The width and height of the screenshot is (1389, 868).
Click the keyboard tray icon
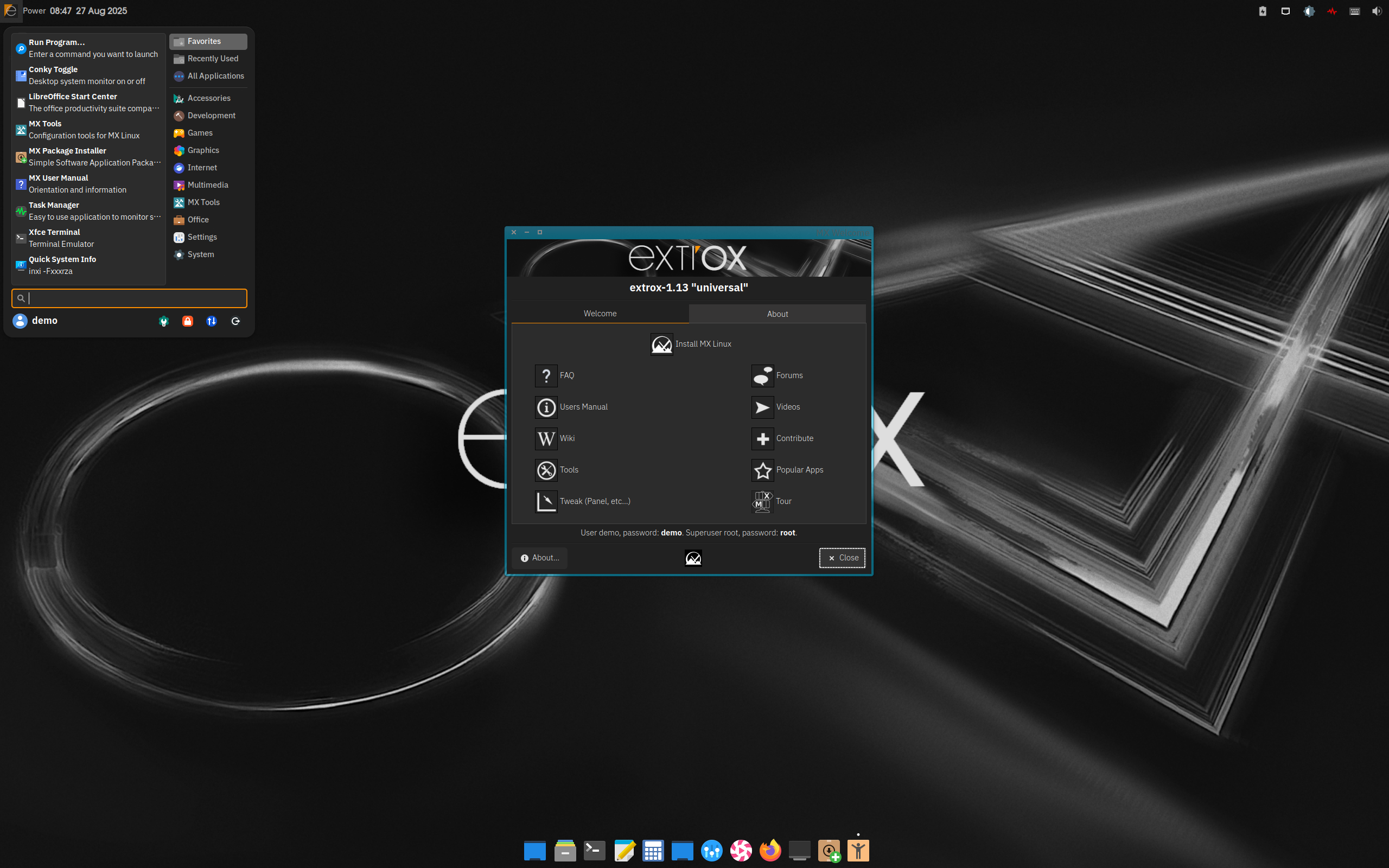[x=1355, y=11]
